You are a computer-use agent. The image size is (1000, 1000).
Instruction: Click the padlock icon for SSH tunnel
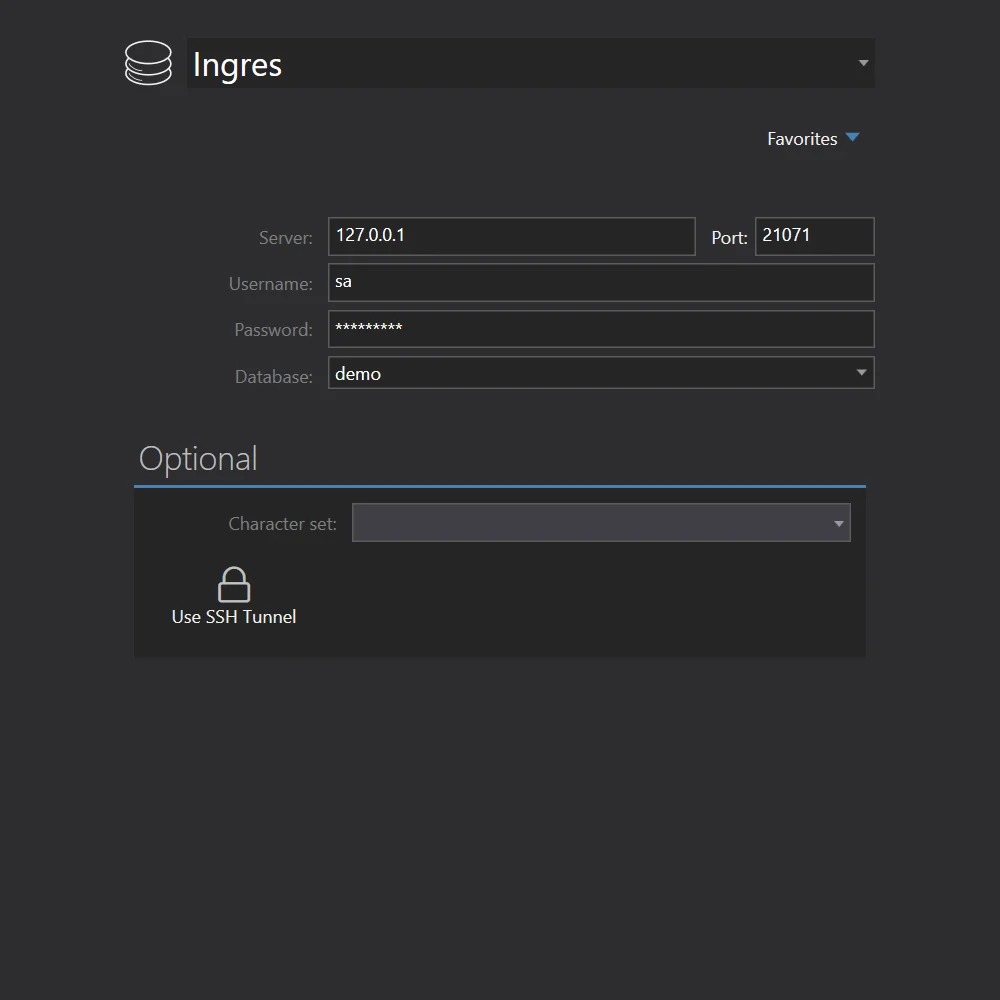[233, 585]
